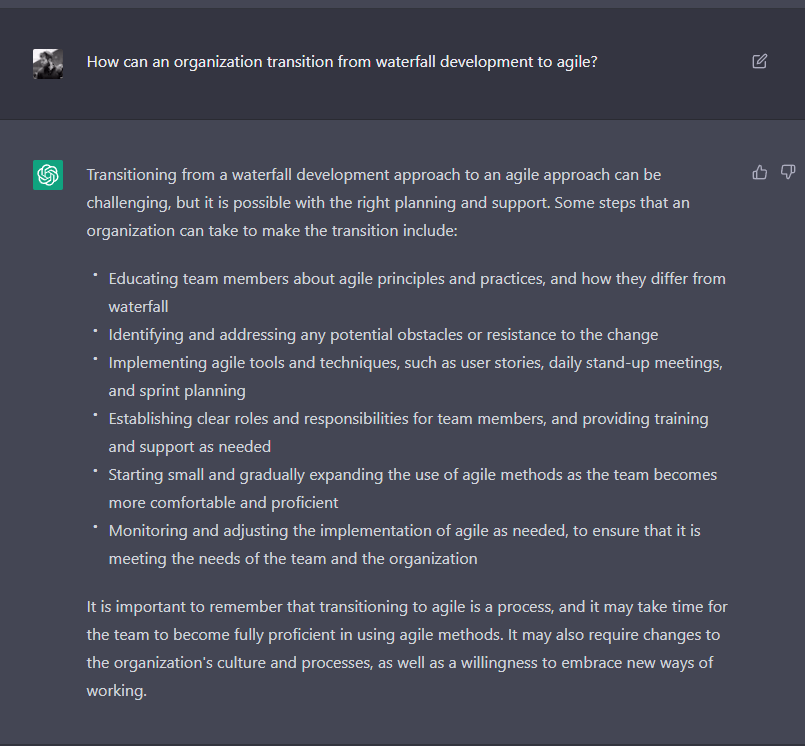805x746 pixels.
Task: Click the words "more comfortable and proficient"
Action: [x=223, y=502]
